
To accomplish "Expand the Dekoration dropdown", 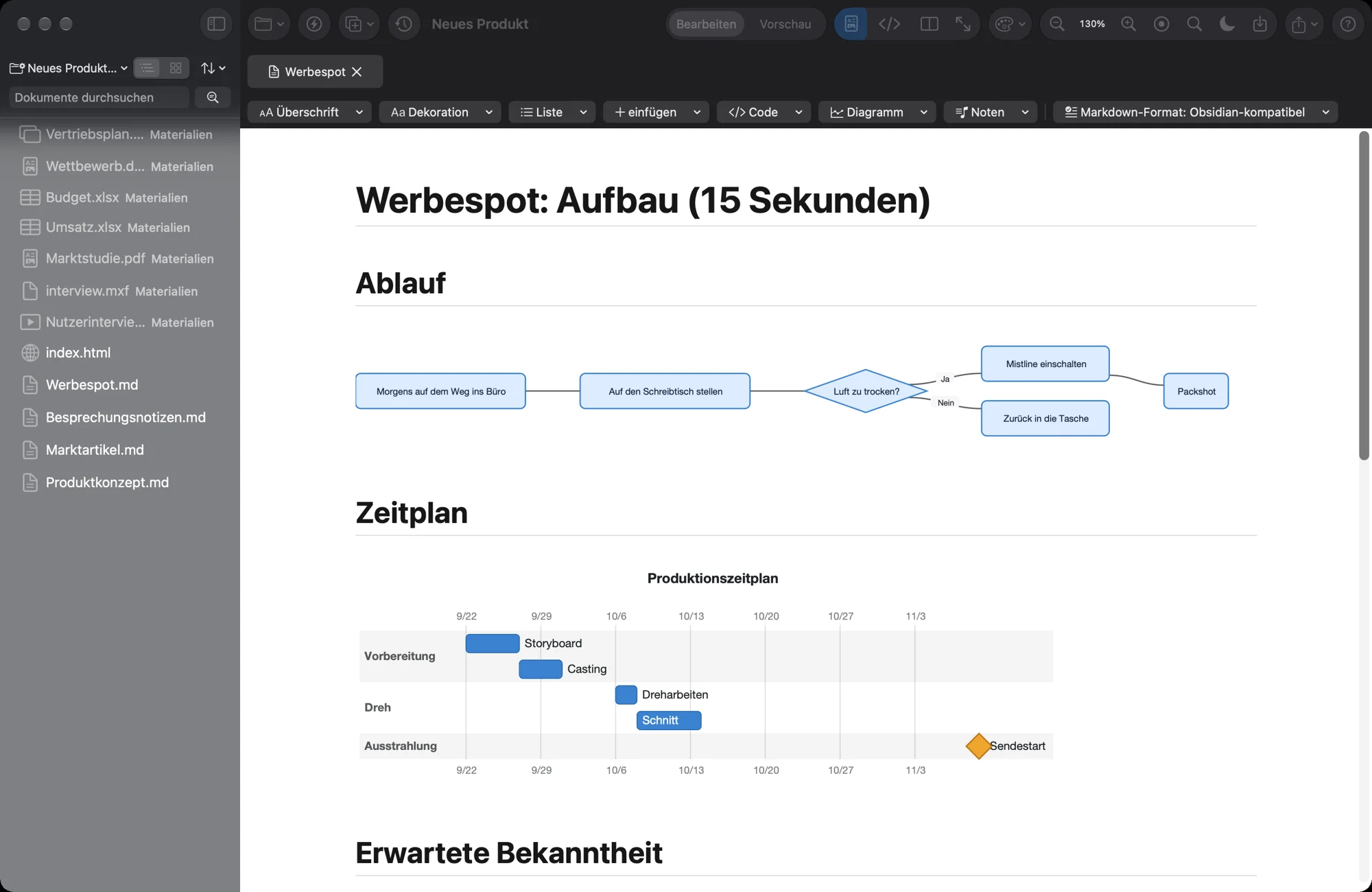I will pyautogui.click(x=440, y=112).
